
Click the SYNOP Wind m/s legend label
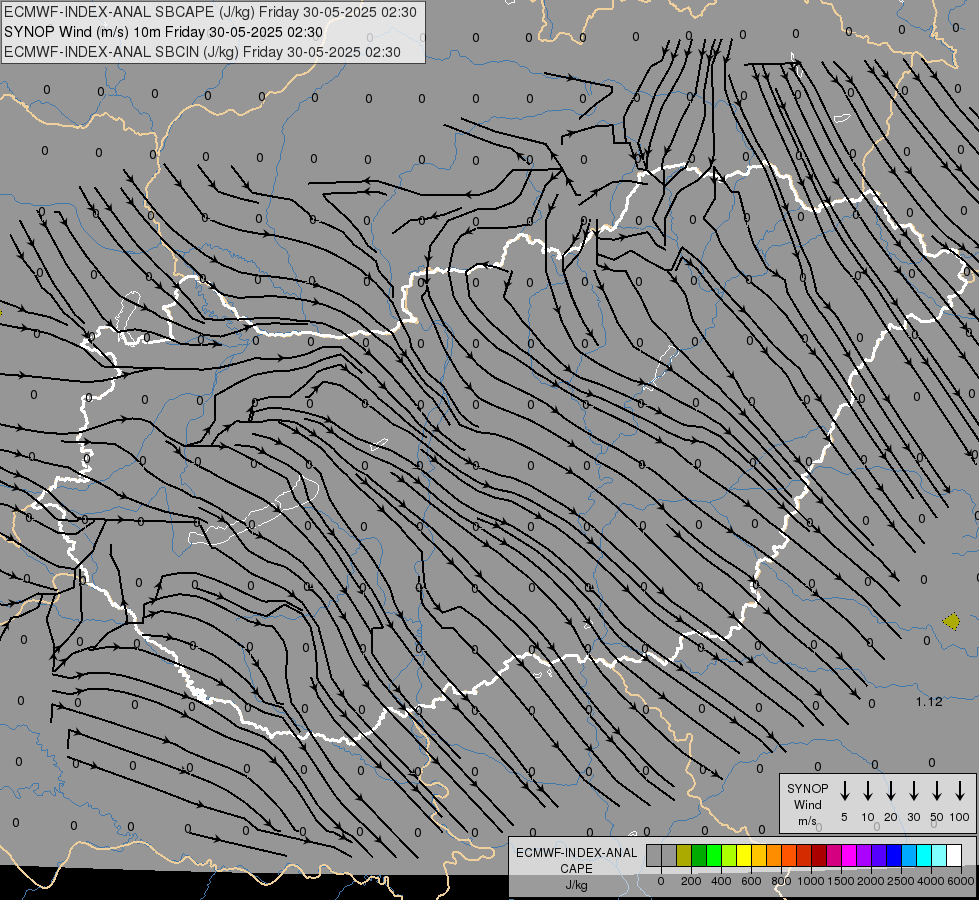(807, 804)
